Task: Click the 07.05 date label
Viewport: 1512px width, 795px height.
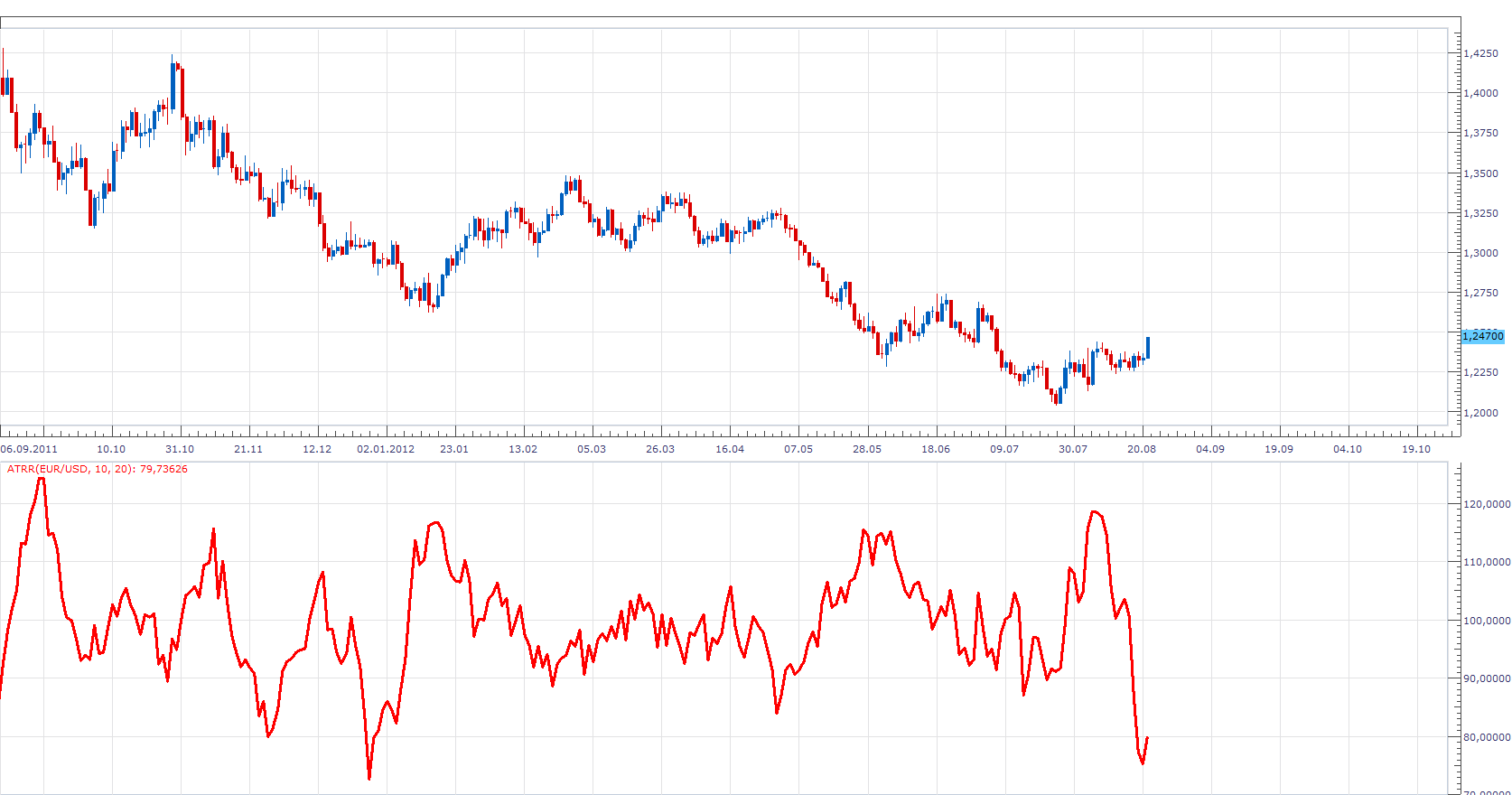Action: point(798,449)
